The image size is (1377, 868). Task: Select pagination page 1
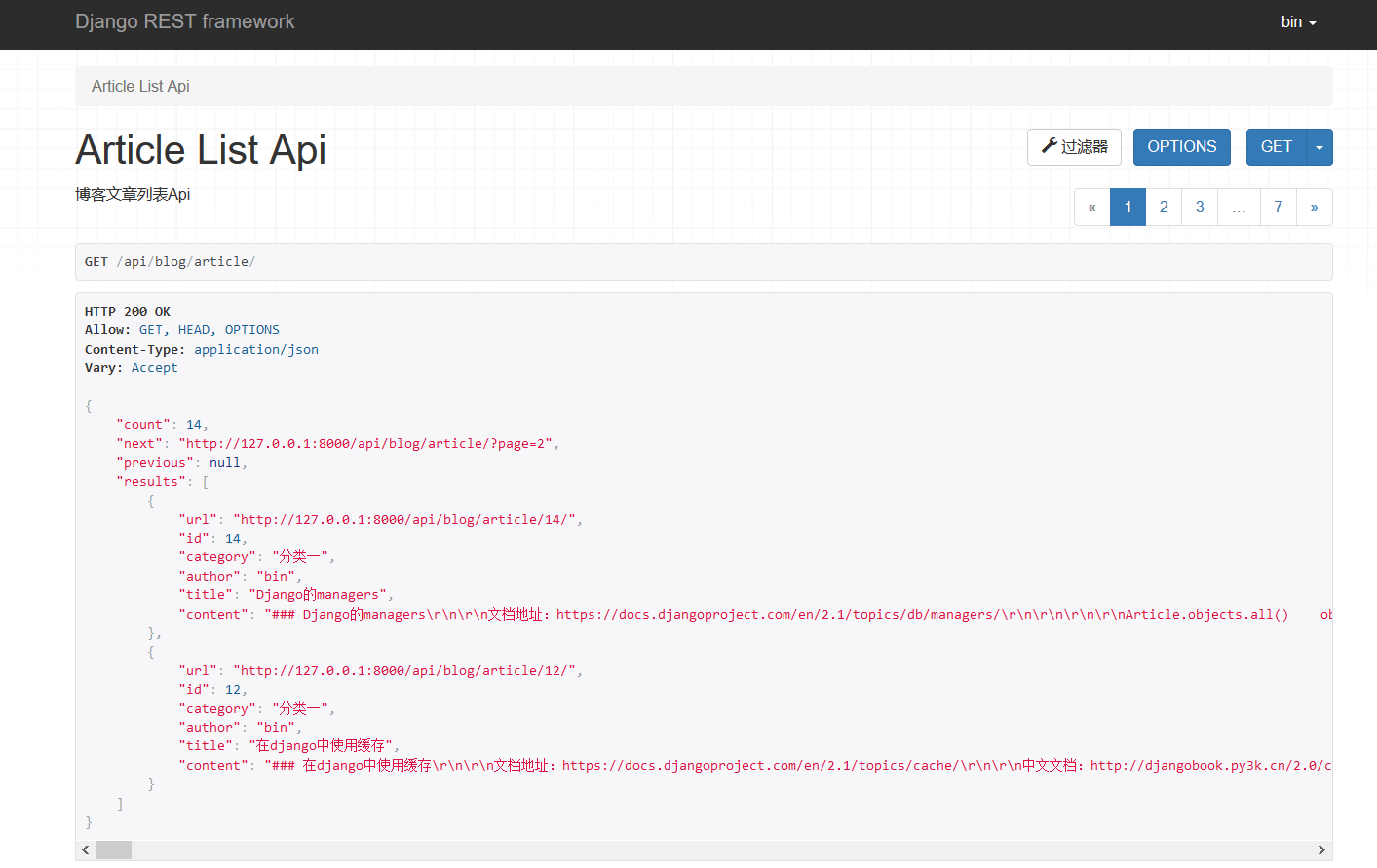click(1128, 207)
